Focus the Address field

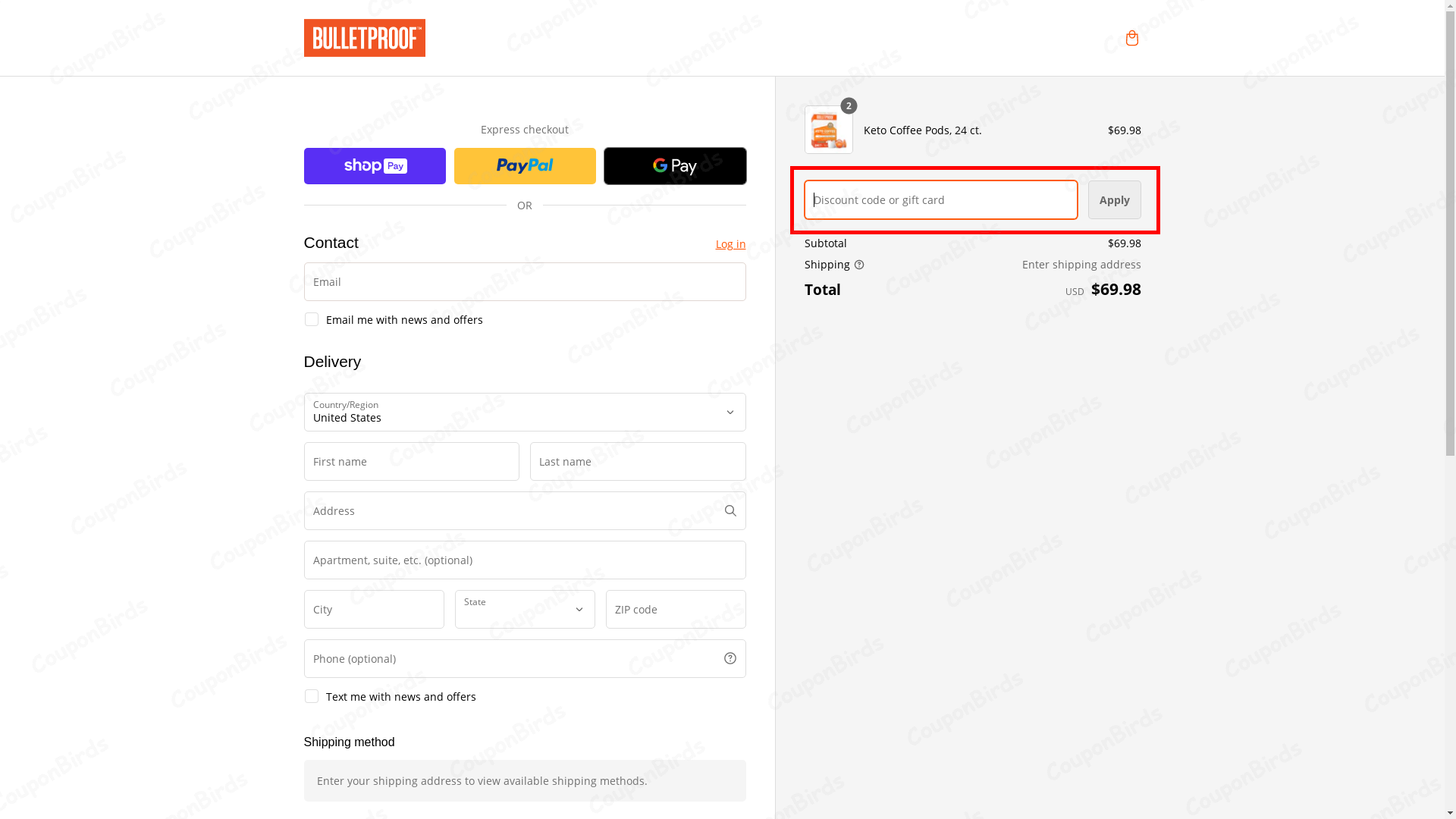click(x=525, y=511)
